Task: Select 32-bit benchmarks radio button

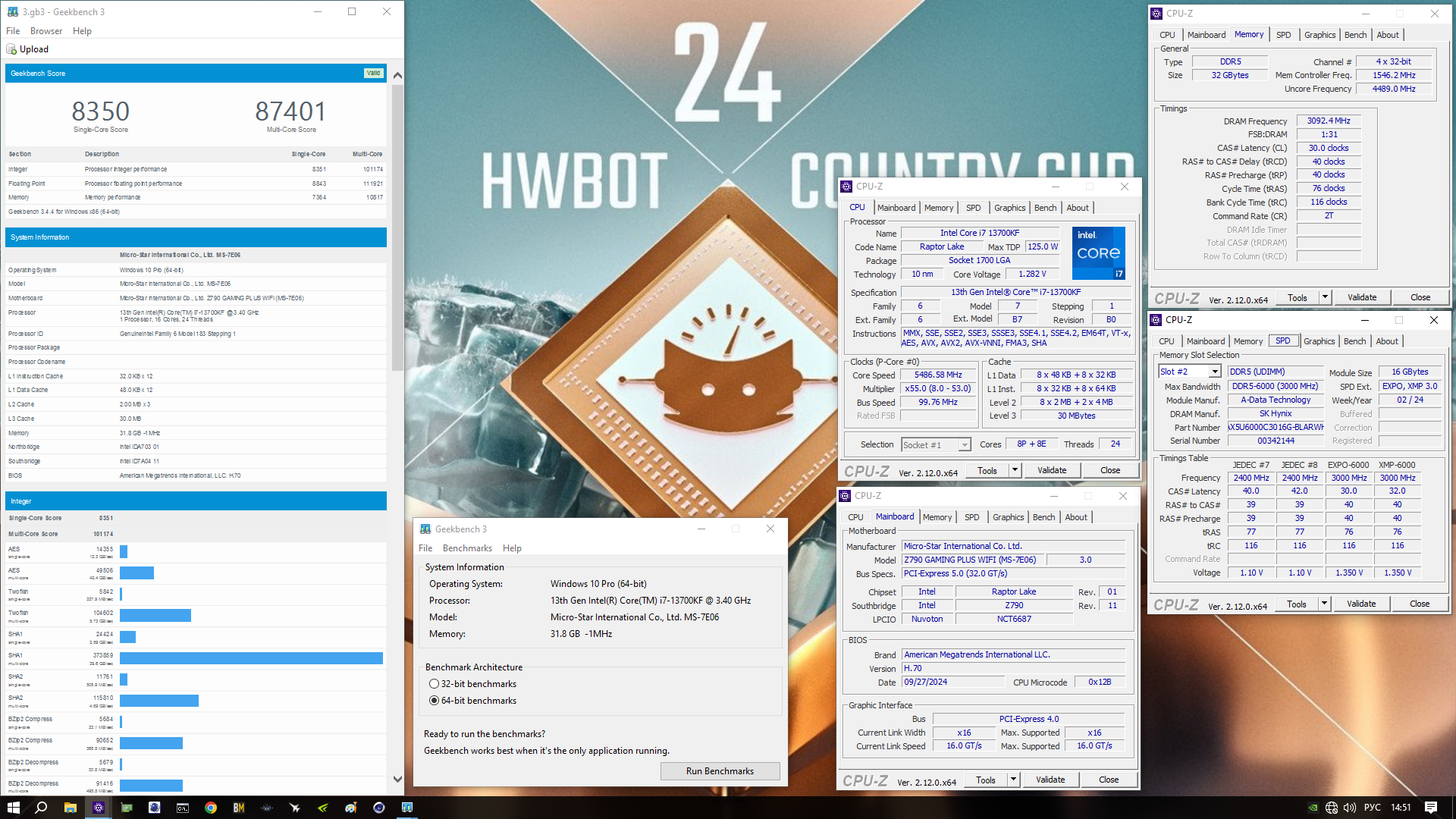Action: 434,684
